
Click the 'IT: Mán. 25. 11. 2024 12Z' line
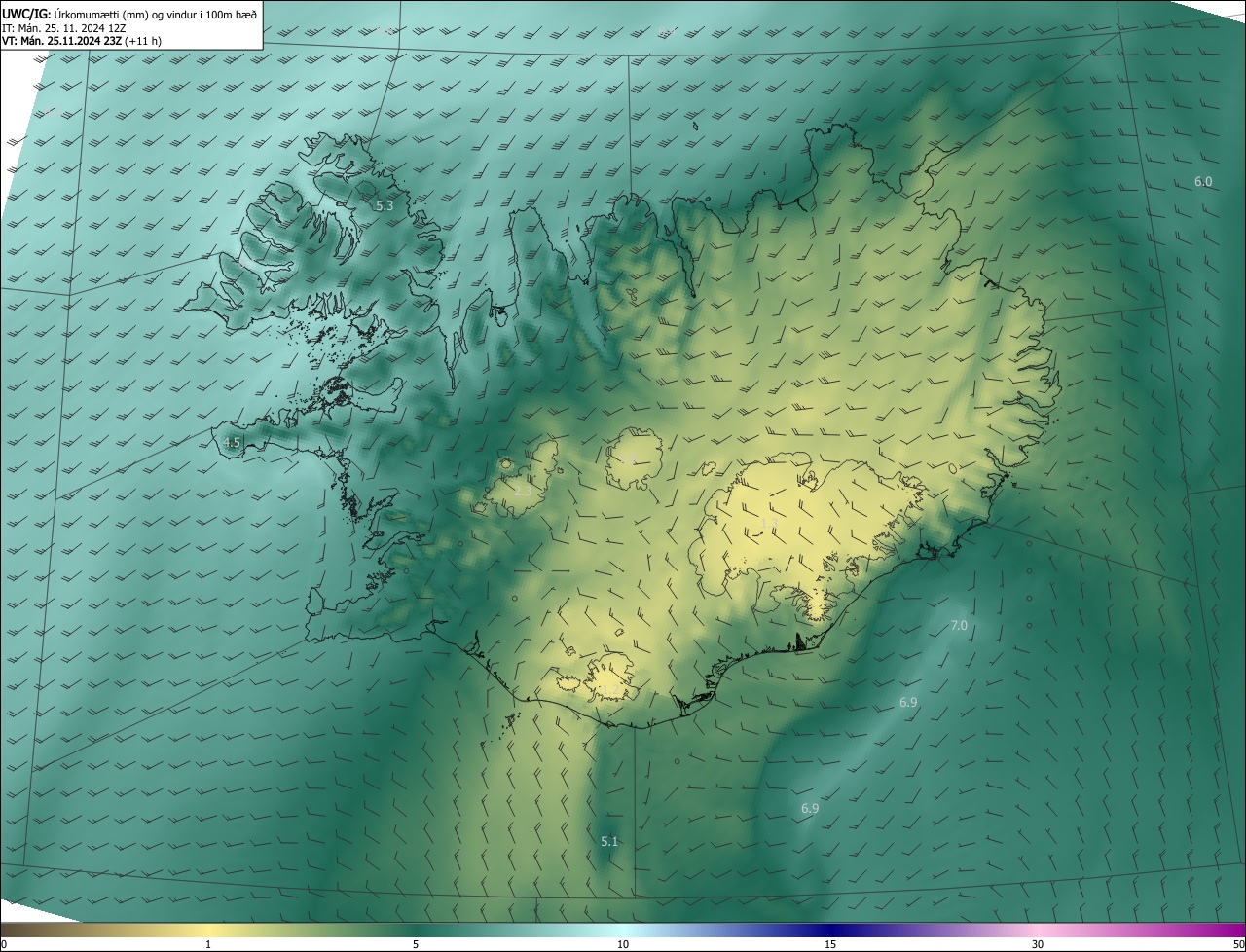pos(62,28)
